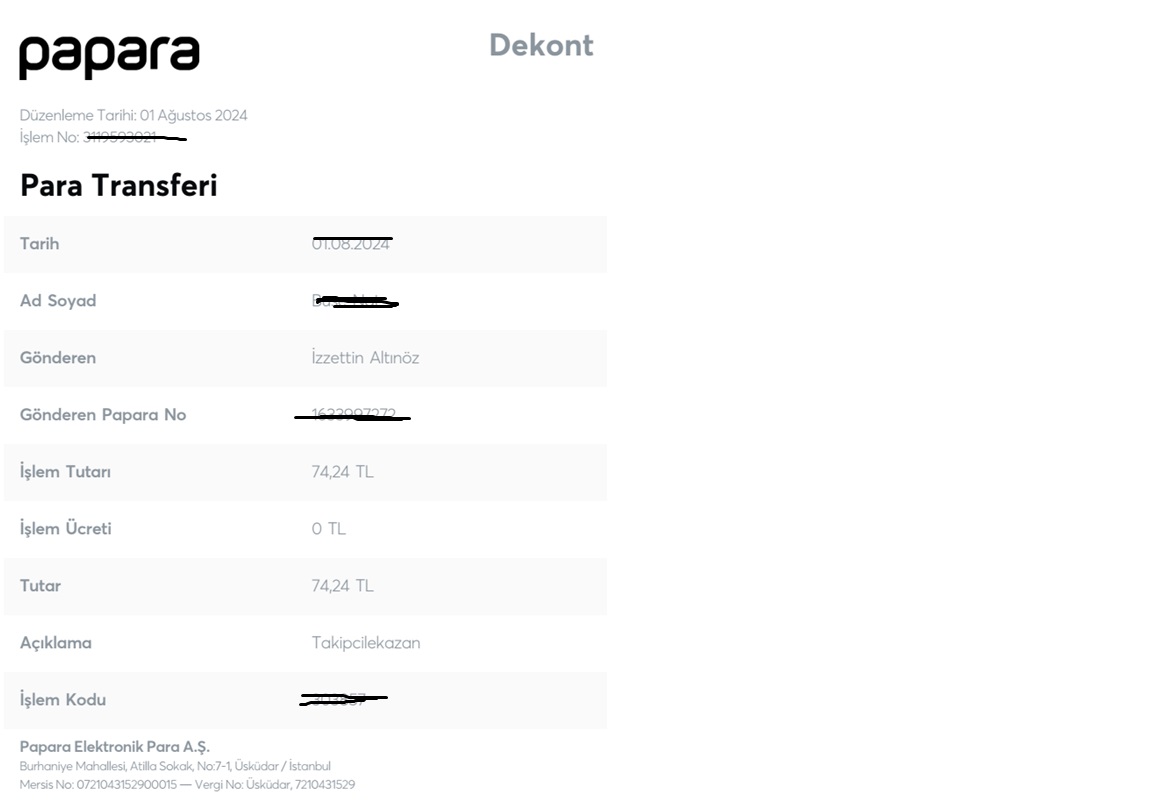Click the Tutar row label

[x=40, y=586]
